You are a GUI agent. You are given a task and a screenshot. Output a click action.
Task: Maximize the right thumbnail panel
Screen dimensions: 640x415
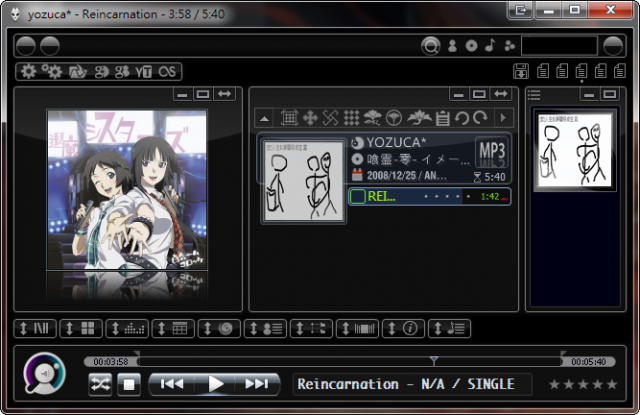609,94
